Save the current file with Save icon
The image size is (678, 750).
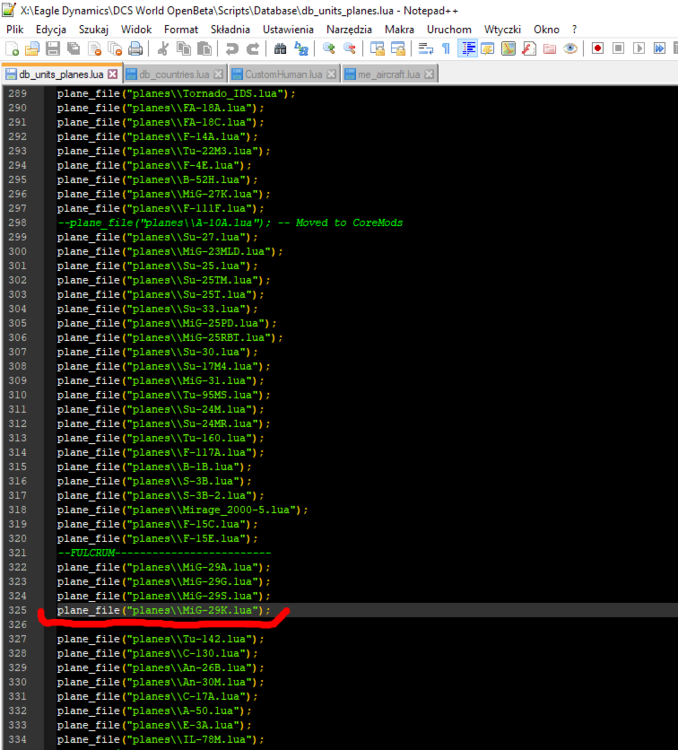[x=53, y=48]
